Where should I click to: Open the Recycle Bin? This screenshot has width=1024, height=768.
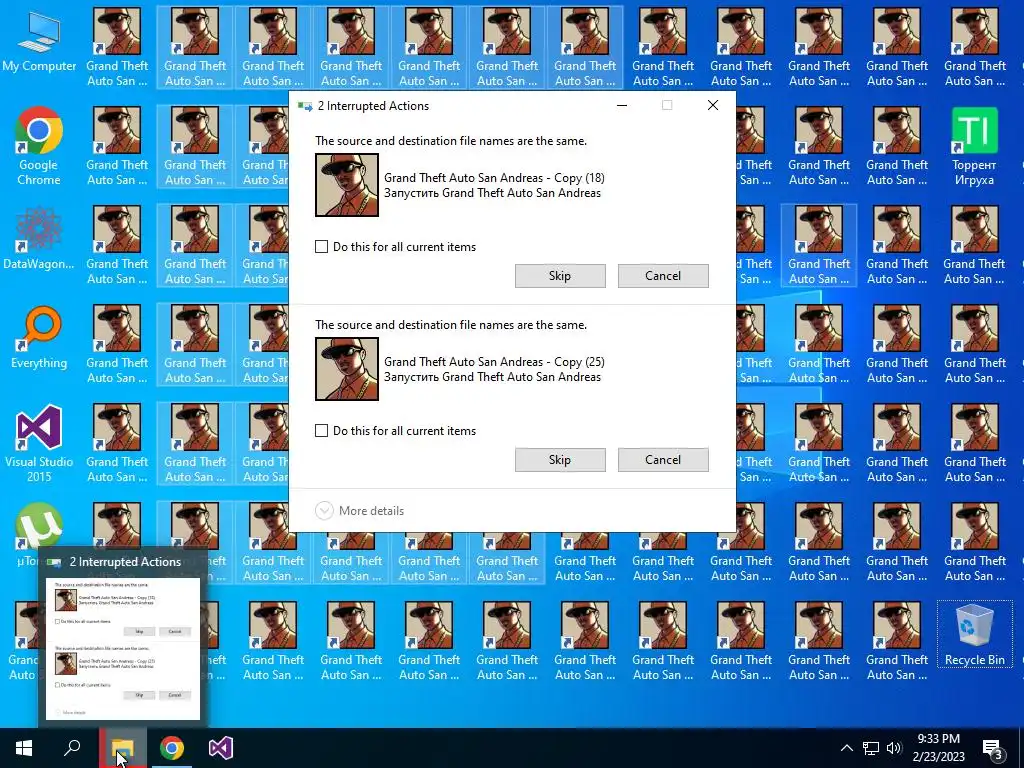(974, 634)
